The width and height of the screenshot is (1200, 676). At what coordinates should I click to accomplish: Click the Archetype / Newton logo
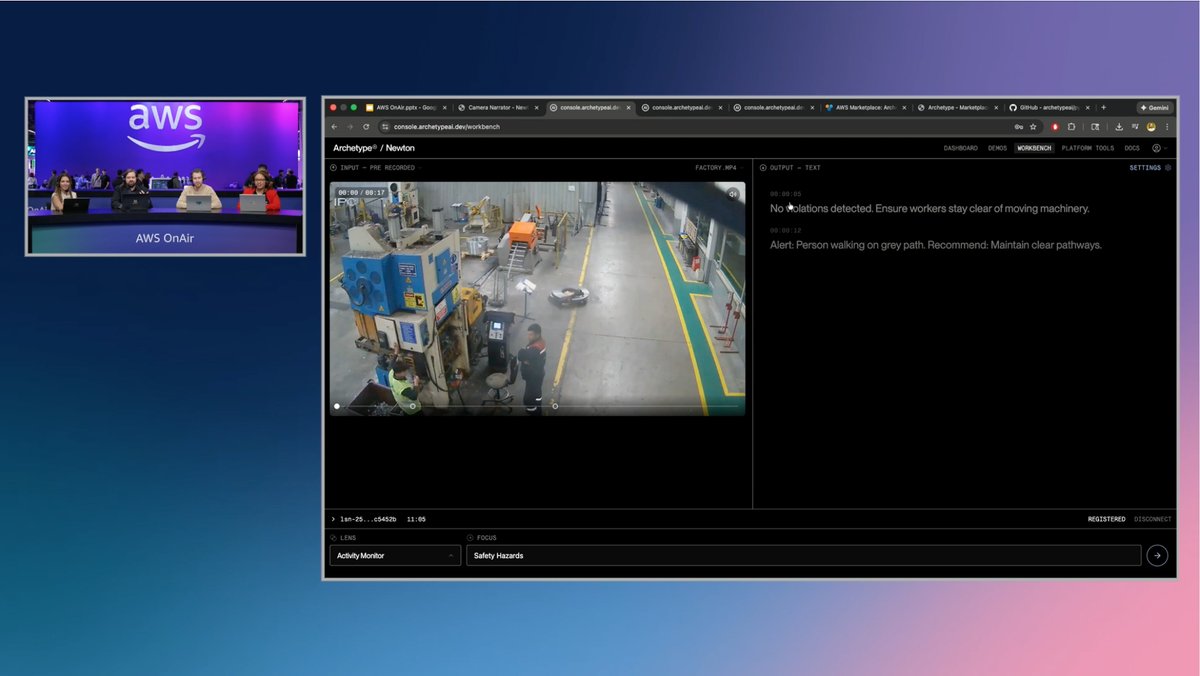374,148
